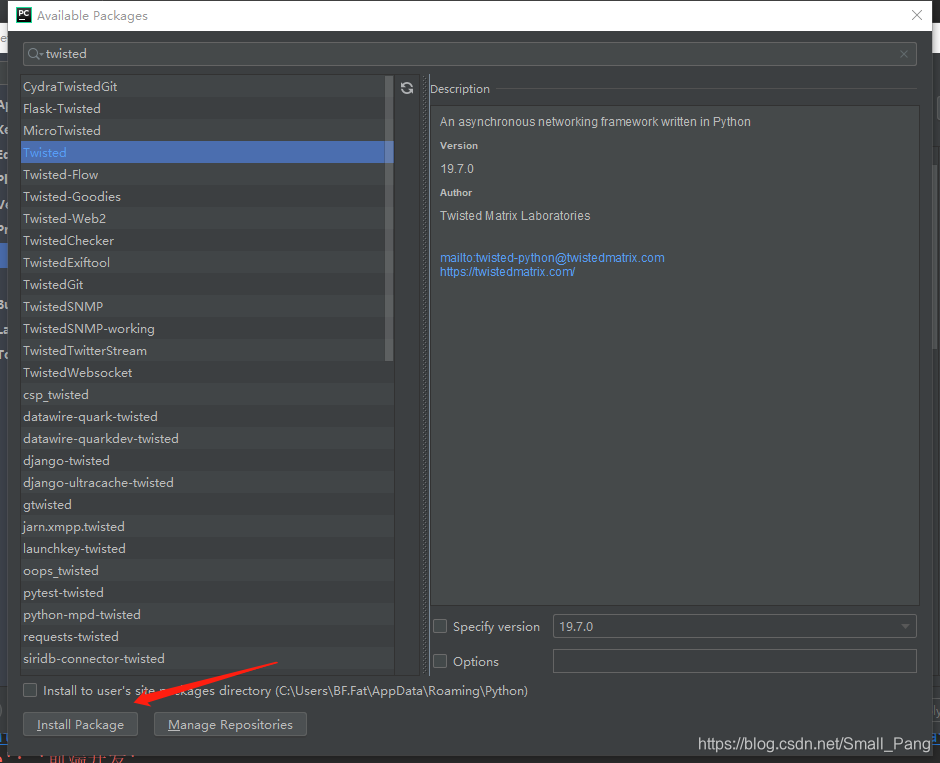
Task: Click the search magnifier icon in search field
Action: coord(34,54)
